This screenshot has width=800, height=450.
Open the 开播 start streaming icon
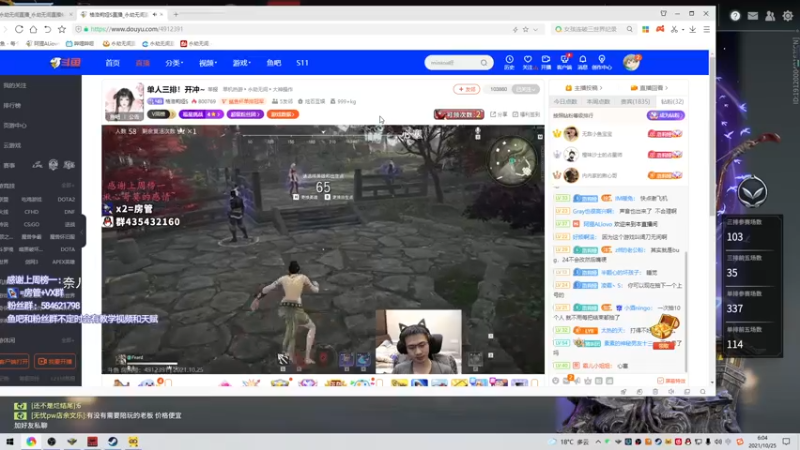click(x=546, y=62)
